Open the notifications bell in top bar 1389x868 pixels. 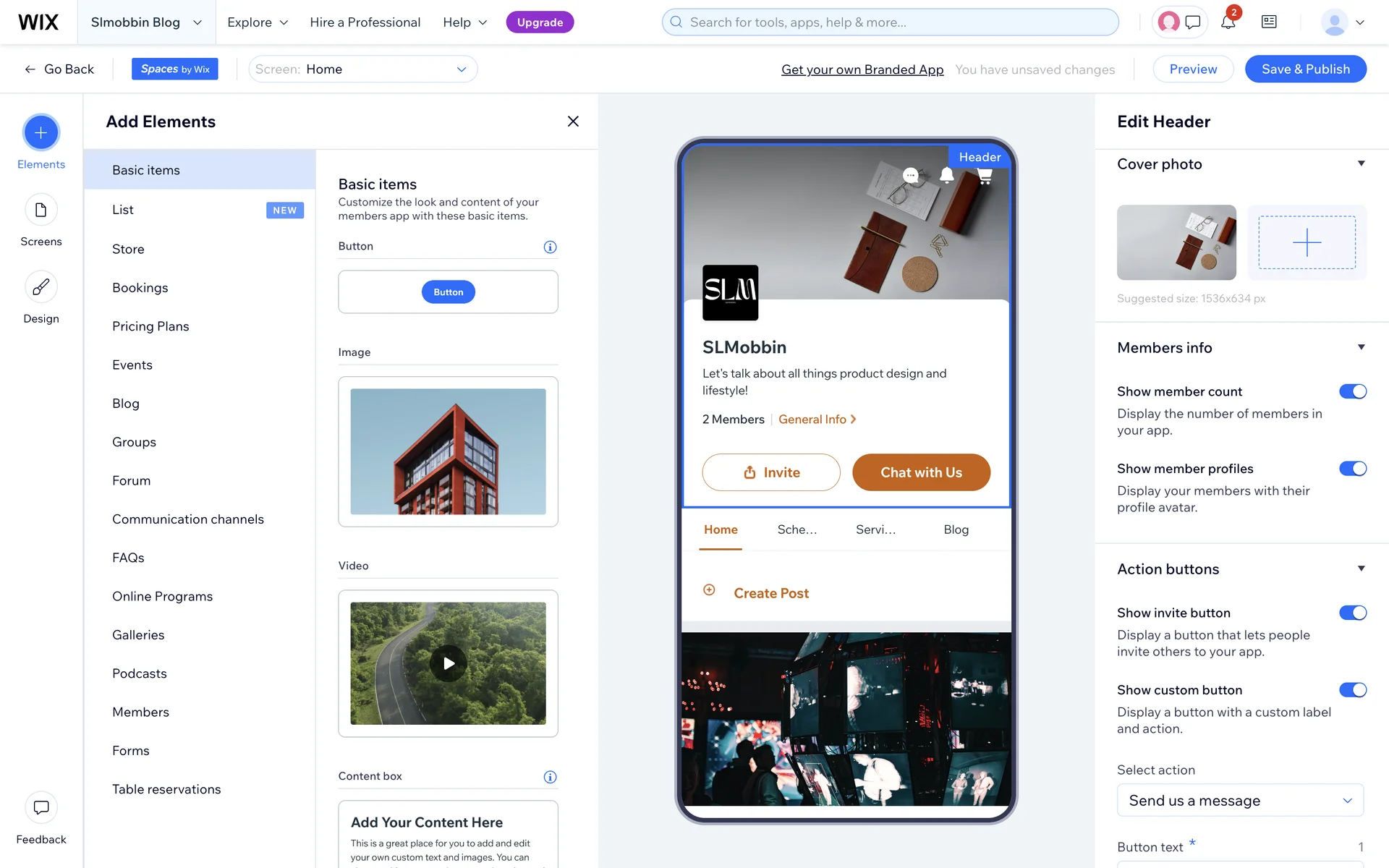[1228, 22]
